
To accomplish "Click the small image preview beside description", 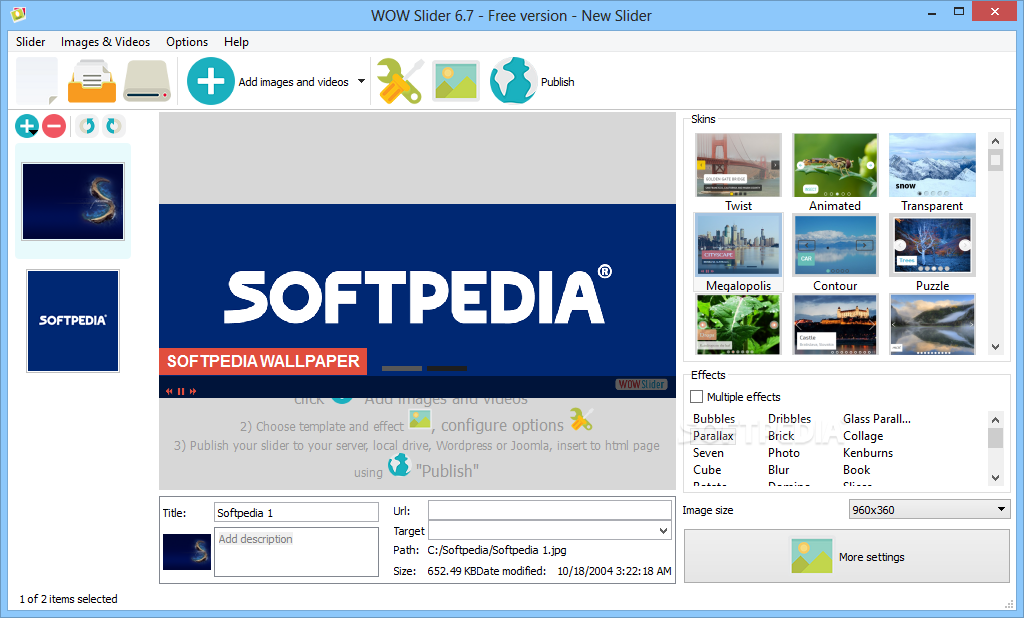I will [187, 552].
